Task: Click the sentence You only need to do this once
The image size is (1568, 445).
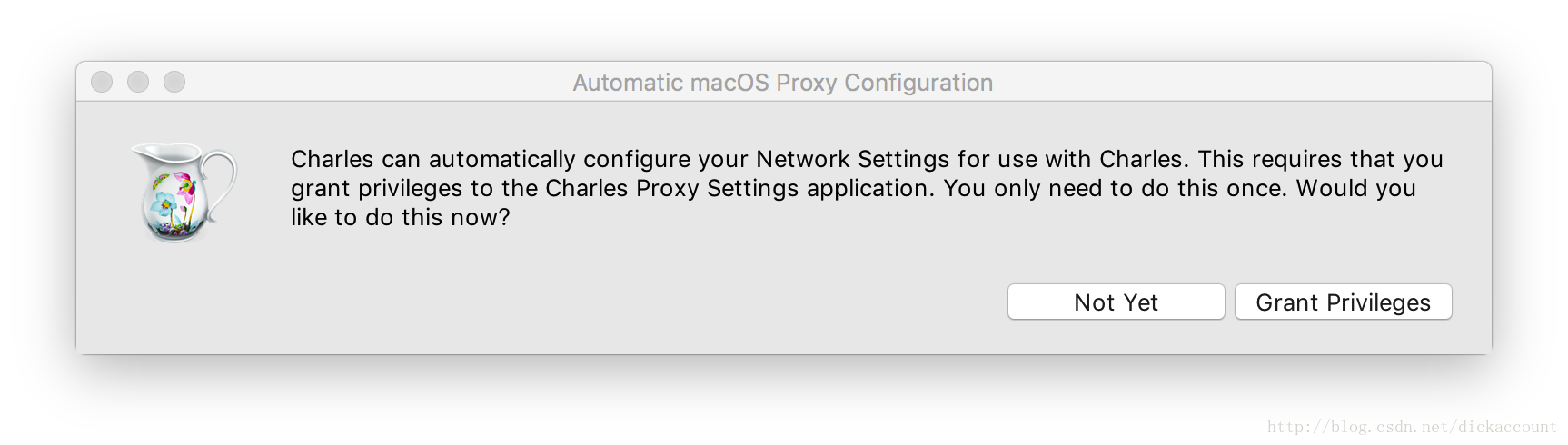Action: [x=1116, y=188]
